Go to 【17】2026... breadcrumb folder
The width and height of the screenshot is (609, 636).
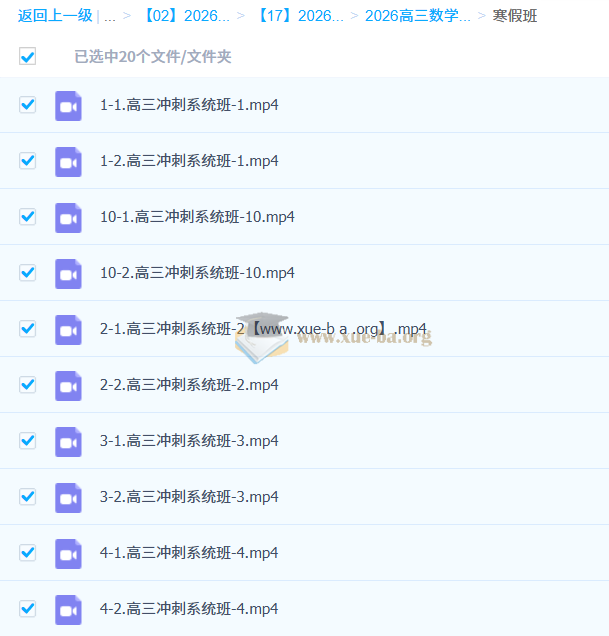click(300, 16)
